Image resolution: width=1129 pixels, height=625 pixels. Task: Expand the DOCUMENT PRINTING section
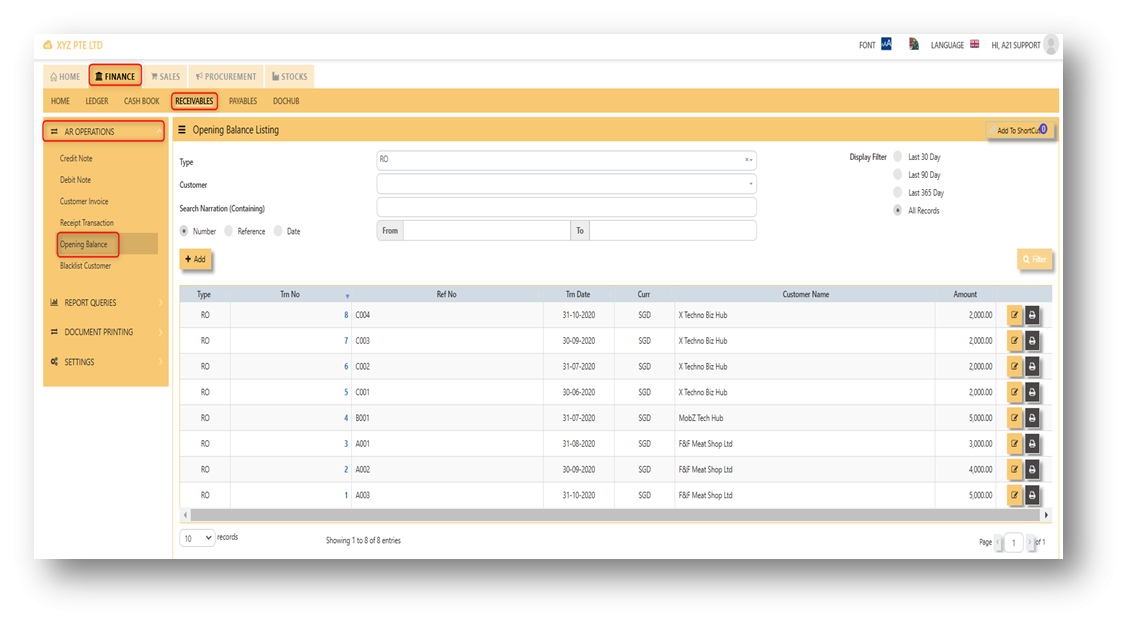coord(105,332)
